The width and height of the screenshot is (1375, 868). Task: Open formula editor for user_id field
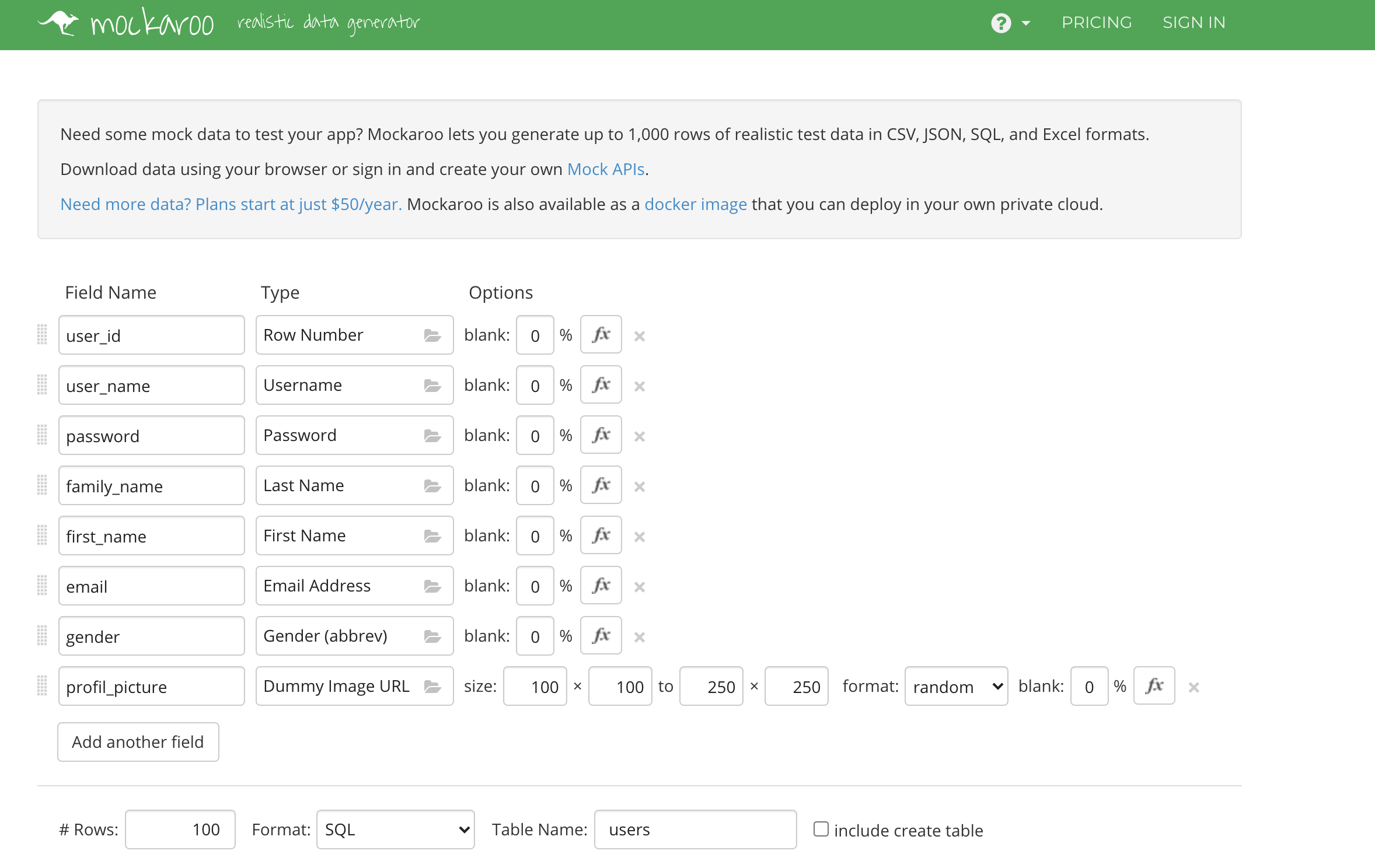click(x=601, y=335)
